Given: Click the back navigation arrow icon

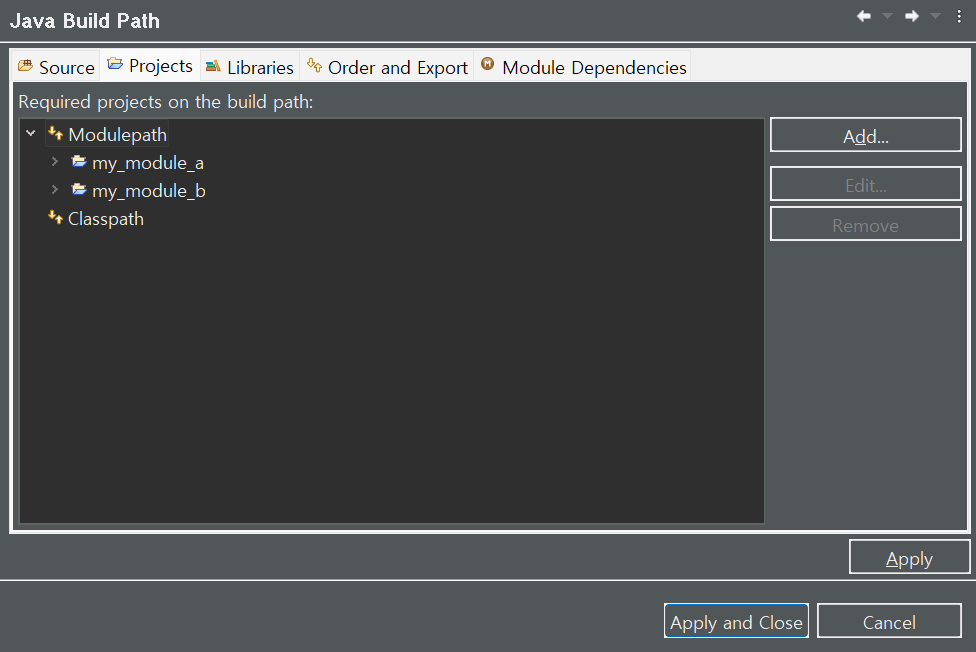Looking at the screenshot, I should 863,16.
